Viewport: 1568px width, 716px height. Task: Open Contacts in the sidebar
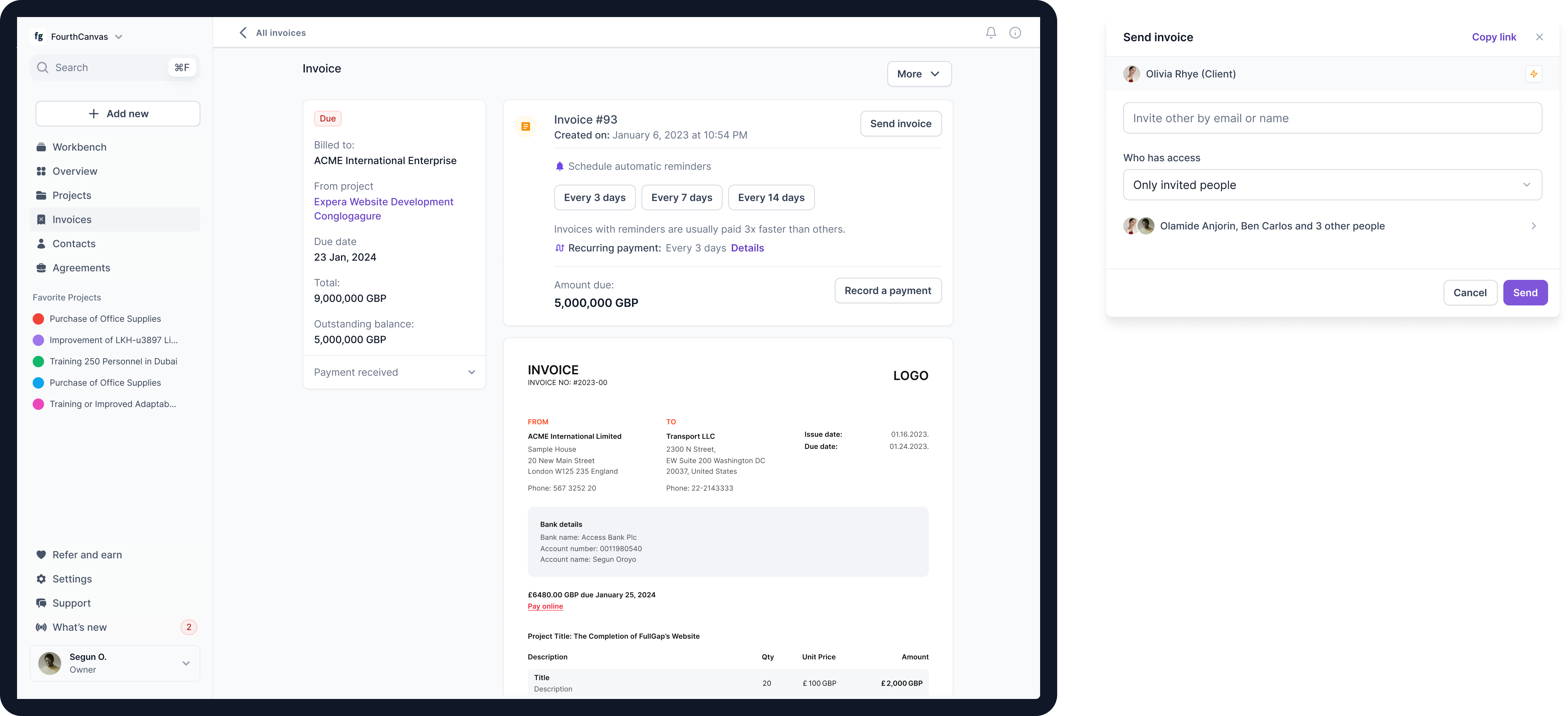click(115, 244)
